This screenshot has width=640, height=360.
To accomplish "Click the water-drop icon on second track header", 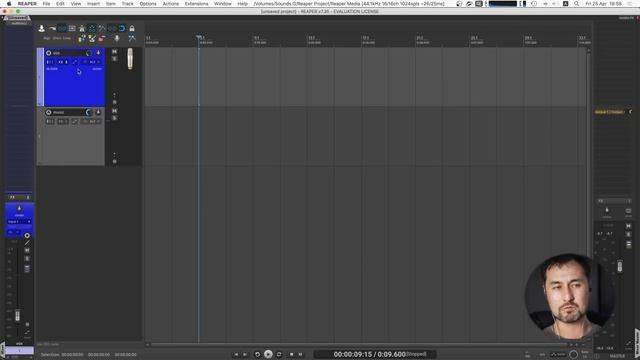I will click(98, 112).
